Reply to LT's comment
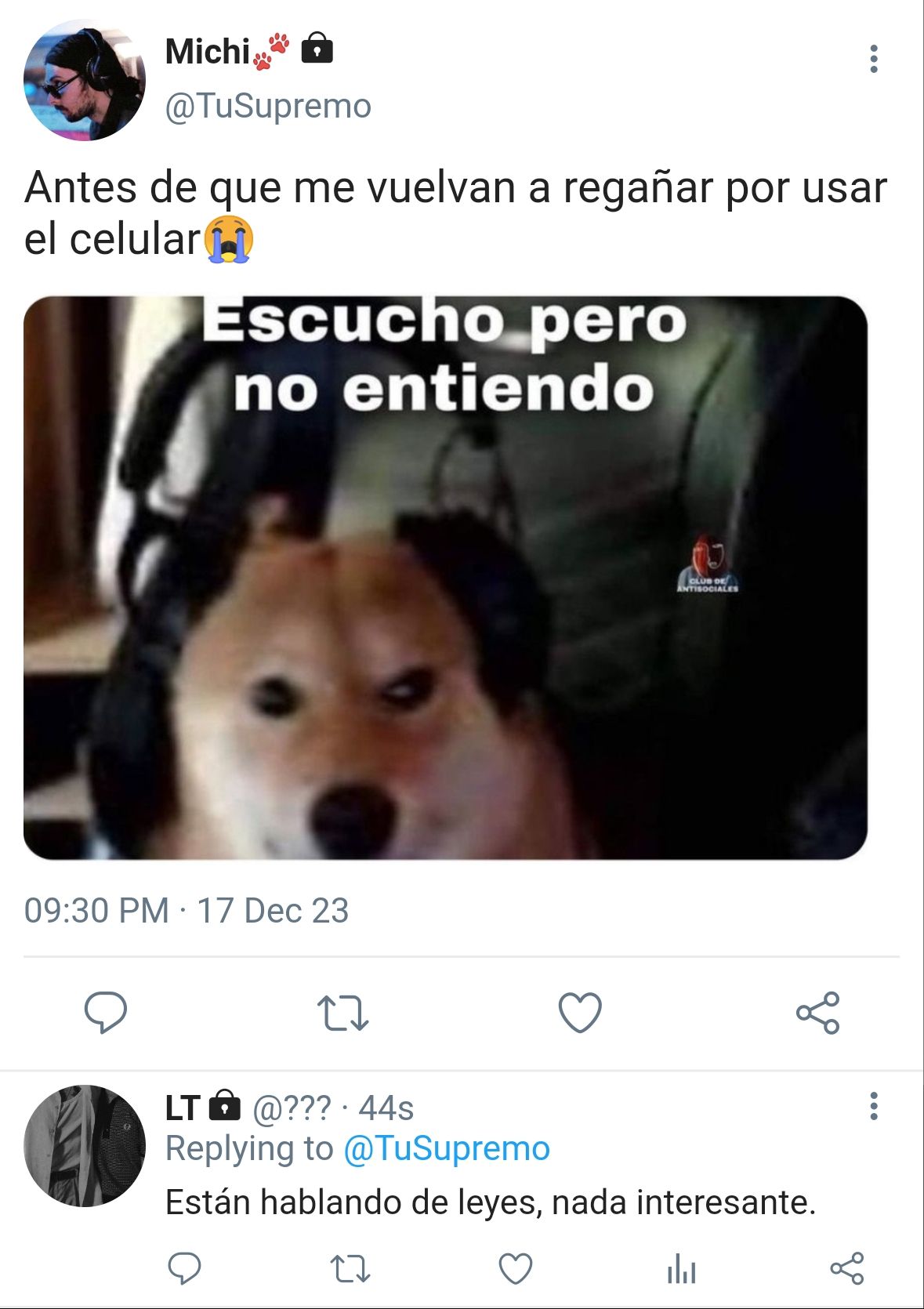Viewport: 924px width, 1309px height. [x=185, y=1268]
